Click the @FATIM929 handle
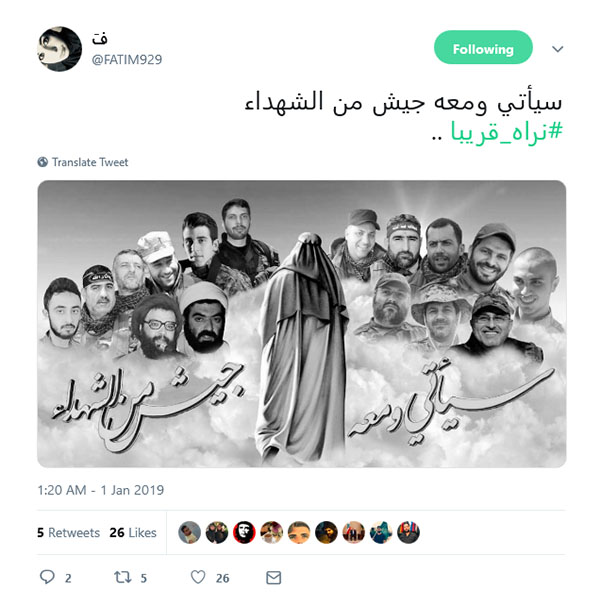The height and width of the screenshot is (607, 600). pyautogui.click(x=127, y=60)
